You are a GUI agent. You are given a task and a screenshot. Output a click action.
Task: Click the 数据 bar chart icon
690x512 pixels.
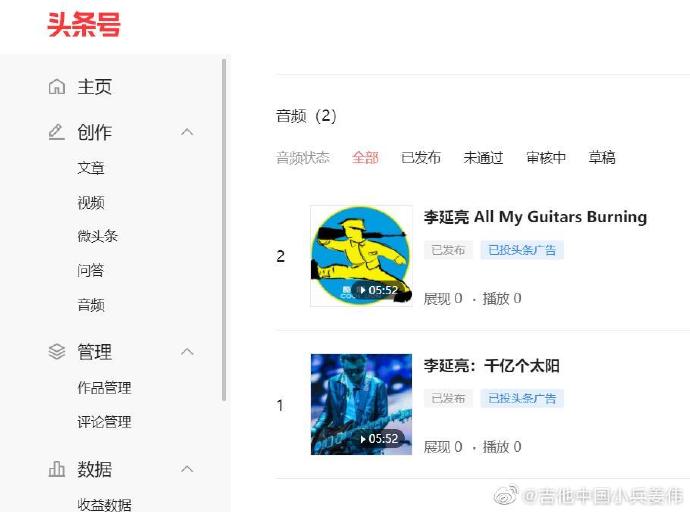[57, 469]
